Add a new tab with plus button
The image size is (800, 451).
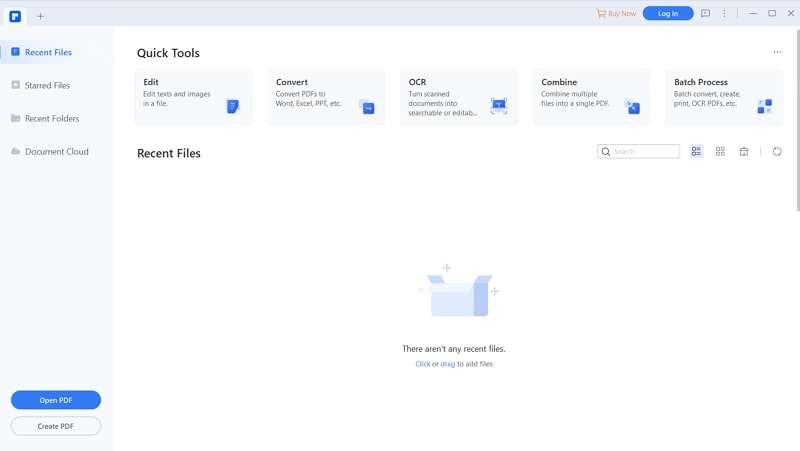pos(40,16)
